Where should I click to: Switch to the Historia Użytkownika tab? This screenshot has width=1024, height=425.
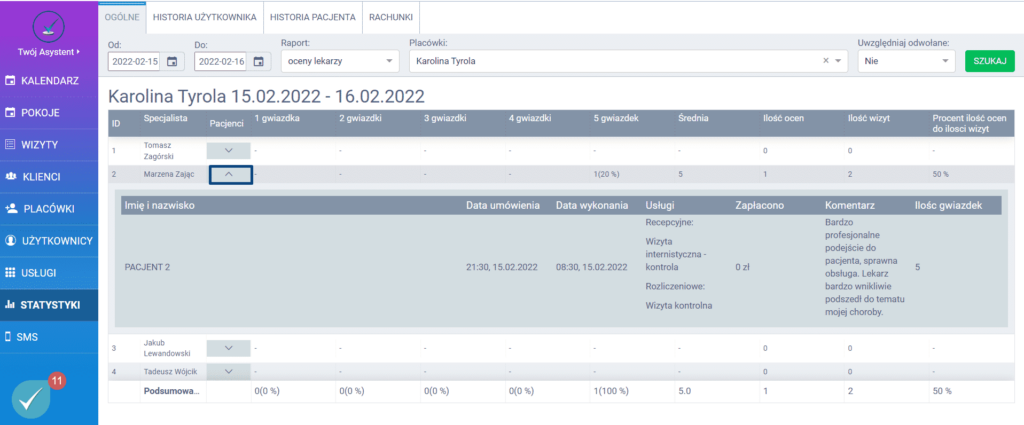coord(205,16)
